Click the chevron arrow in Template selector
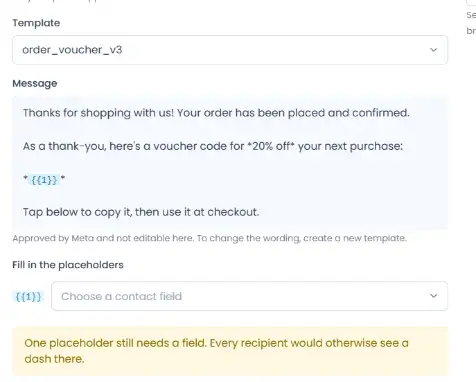The image size is (476, 382). 433,50
